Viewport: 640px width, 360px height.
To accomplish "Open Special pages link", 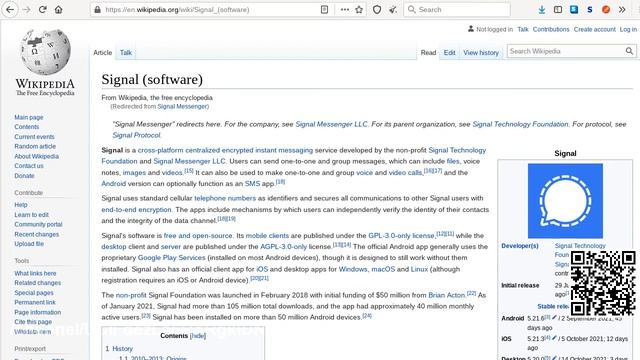I will pyautogui.click(x=34, y=293).
